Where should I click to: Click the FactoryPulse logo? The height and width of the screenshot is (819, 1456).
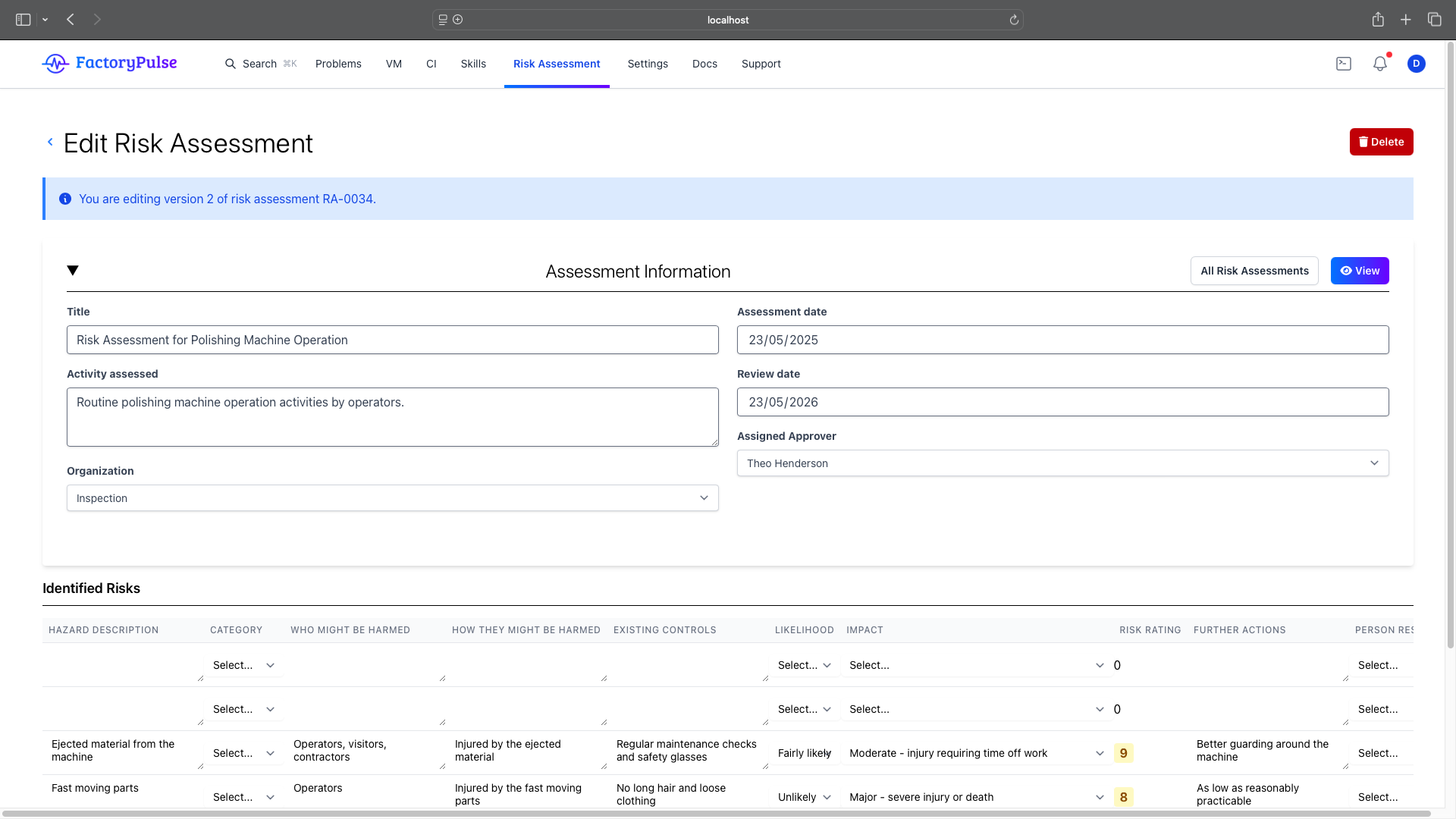(109, 64)
